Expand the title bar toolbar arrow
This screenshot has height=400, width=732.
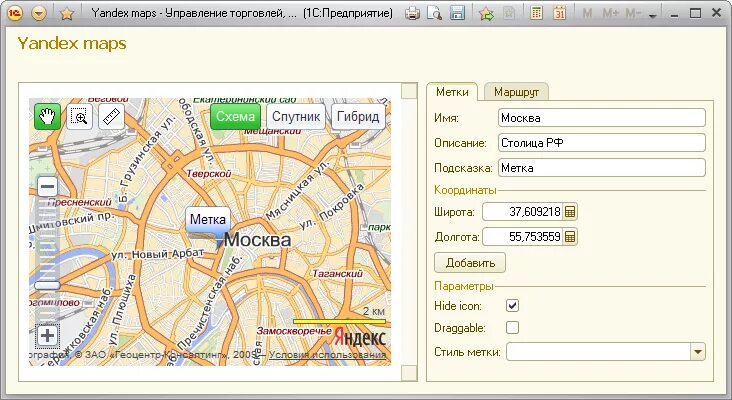tap(653, 15)
